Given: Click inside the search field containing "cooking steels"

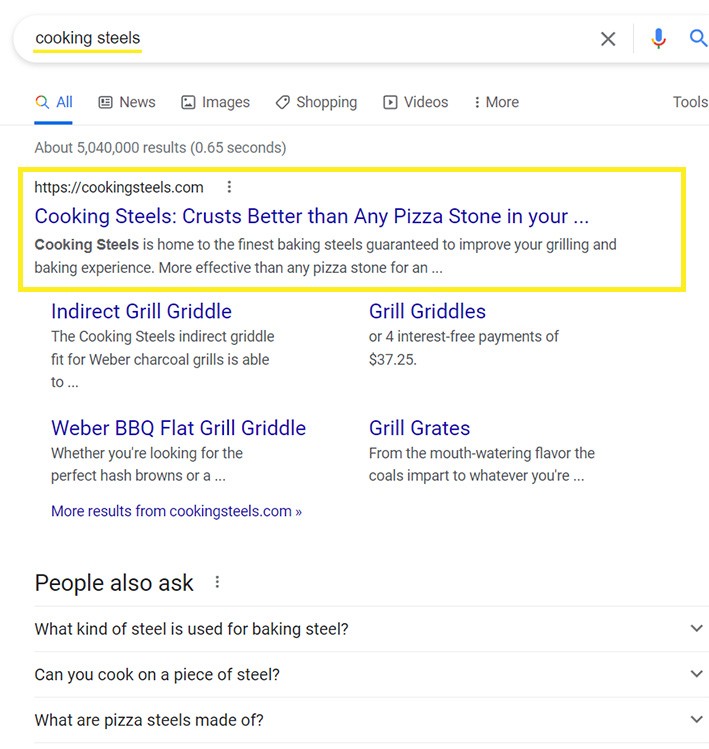Looking at the screenshot, I should pyautogui.click(x=300, y=39).
